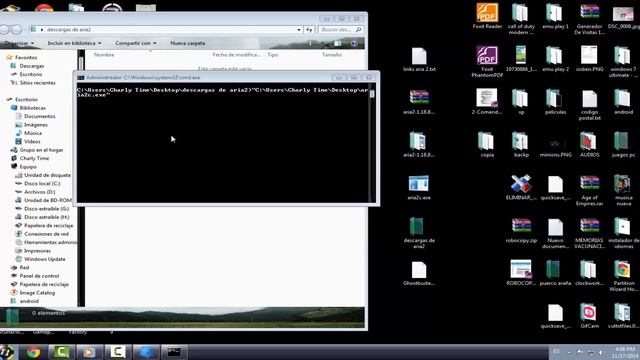Image resolution: width=640 pixels, height=360 pixels.
Task: Select Disco local (C:) drive
Action: 42,183
